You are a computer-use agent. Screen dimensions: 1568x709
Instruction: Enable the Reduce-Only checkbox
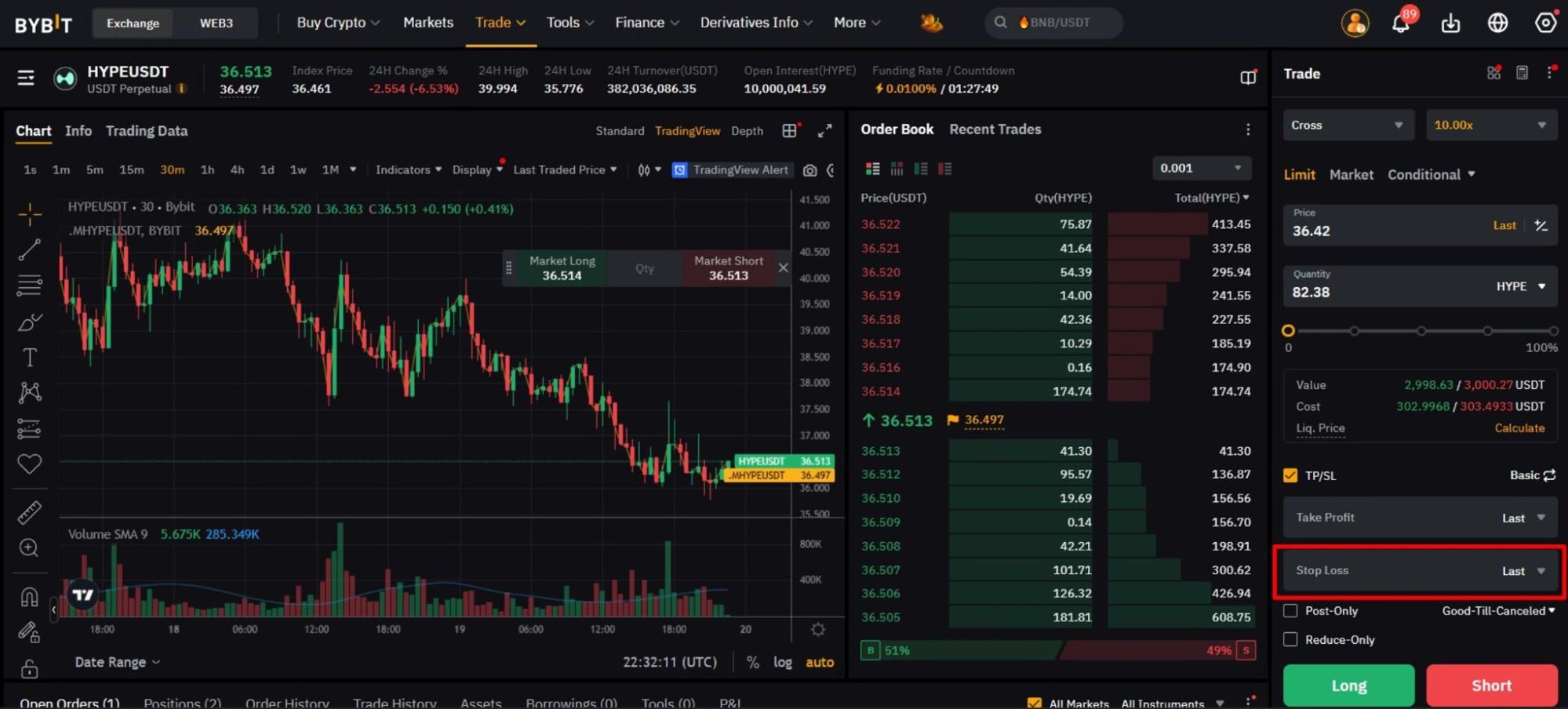tap(1290, 640)
